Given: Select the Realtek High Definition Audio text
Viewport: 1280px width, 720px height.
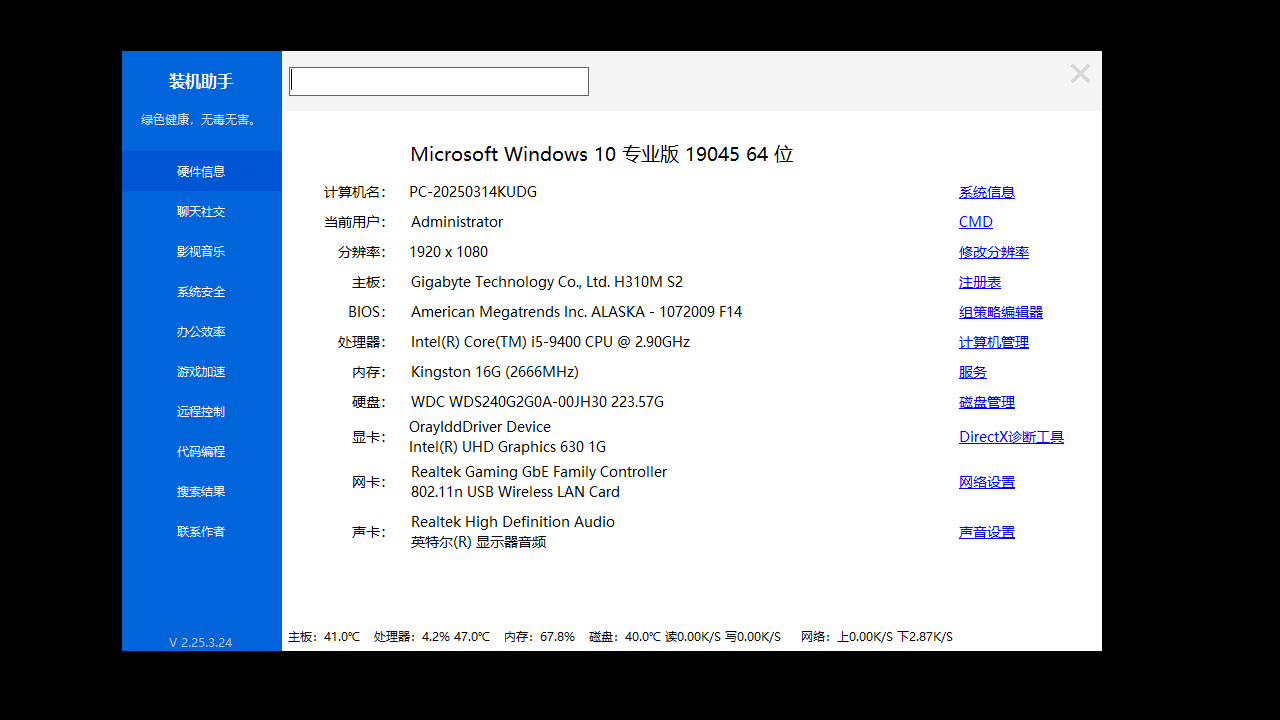Looking at the screenshot, I should click(x=513, y=522).
